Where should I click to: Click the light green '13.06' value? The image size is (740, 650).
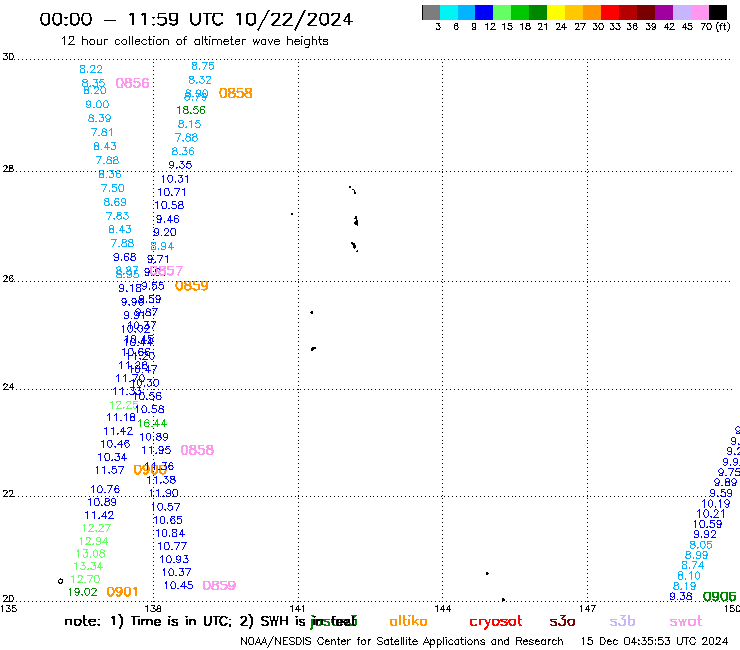91,554
